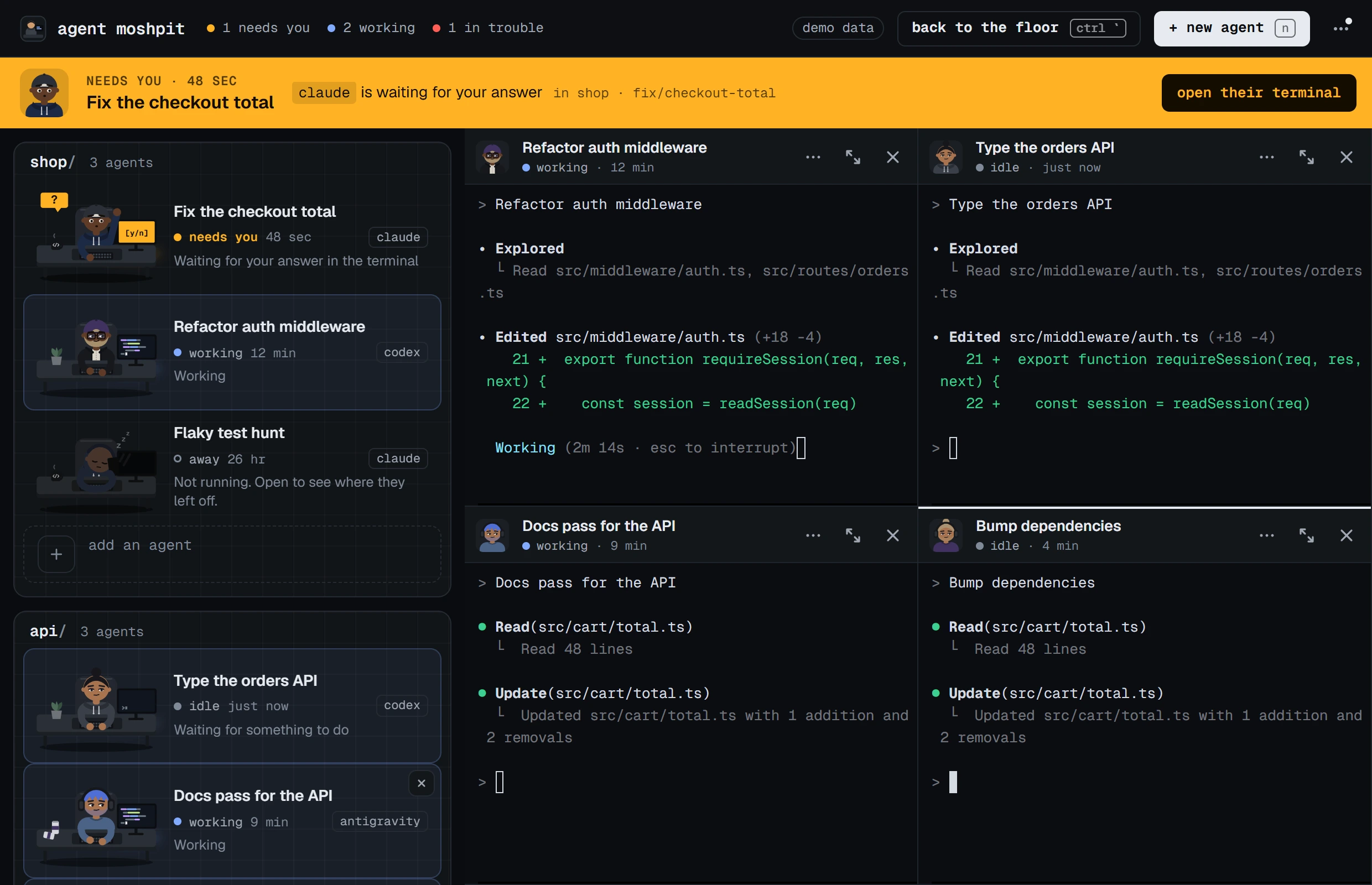Open the top-right more options menu
The height and width of the screenshot is (885, 1372).
point(1342,28)
